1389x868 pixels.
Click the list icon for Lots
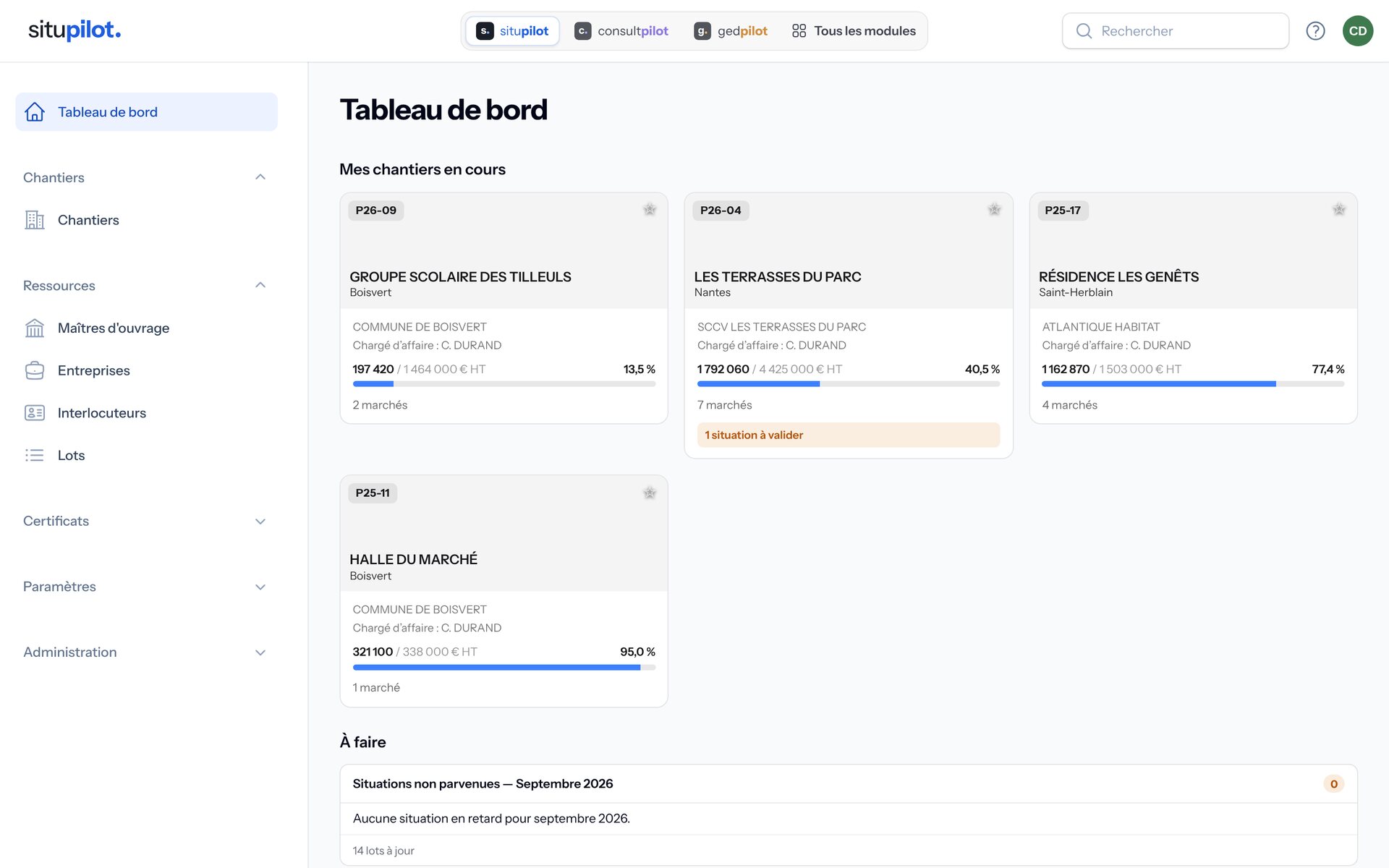[35, 455]
